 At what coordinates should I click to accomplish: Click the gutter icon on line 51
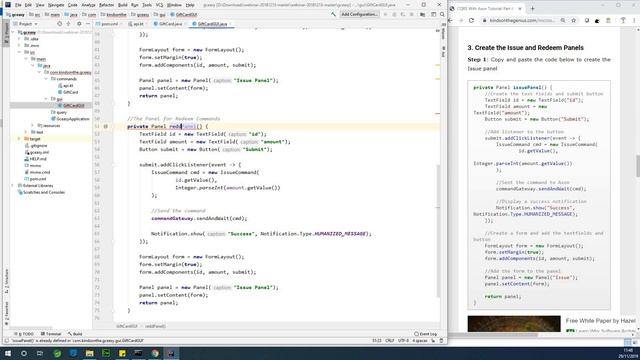click(106, 127)
